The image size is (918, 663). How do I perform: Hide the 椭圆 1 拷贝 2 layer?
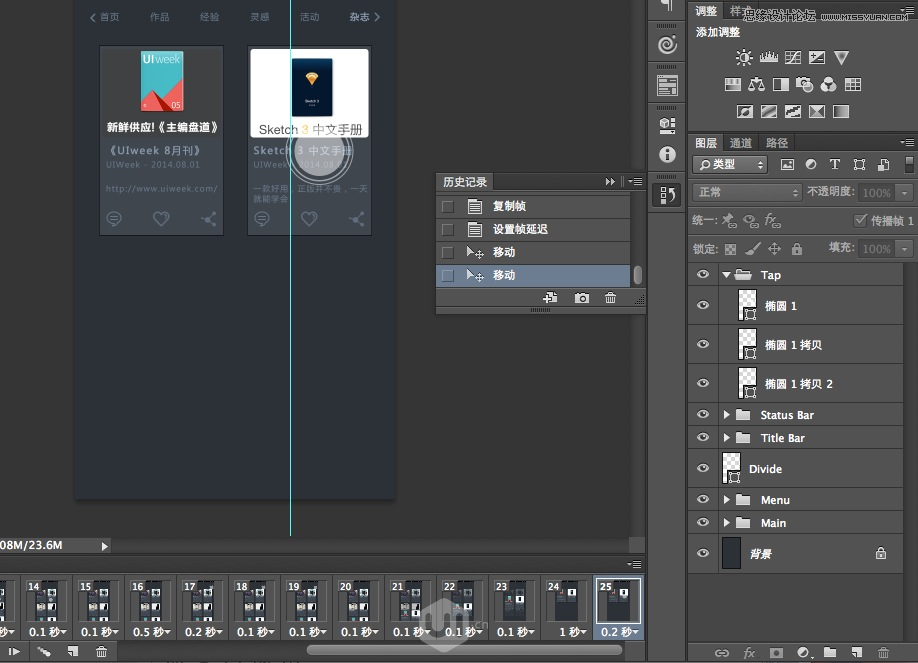coord(703,383)
